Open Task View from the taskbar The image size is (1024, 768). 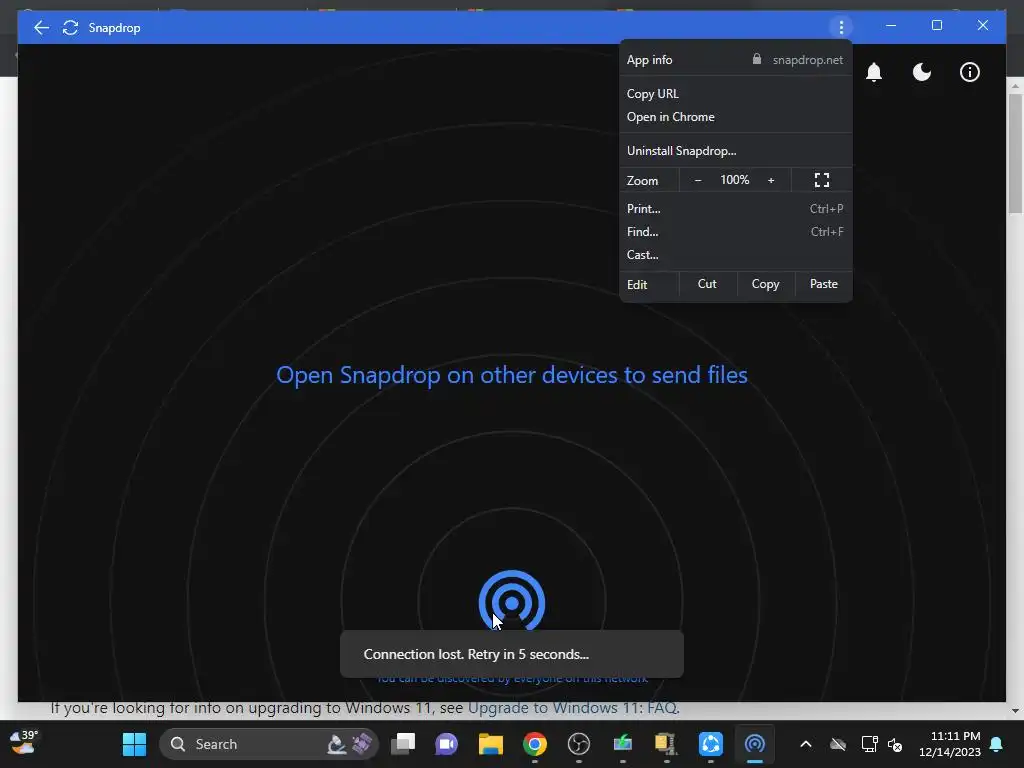403,744
